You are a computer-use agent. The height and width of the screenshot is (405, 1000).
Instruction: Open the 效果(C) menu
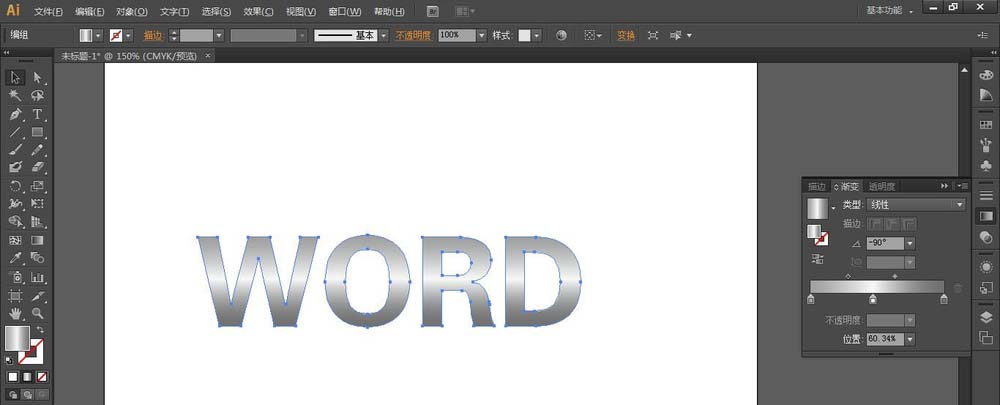click(258, 11)
